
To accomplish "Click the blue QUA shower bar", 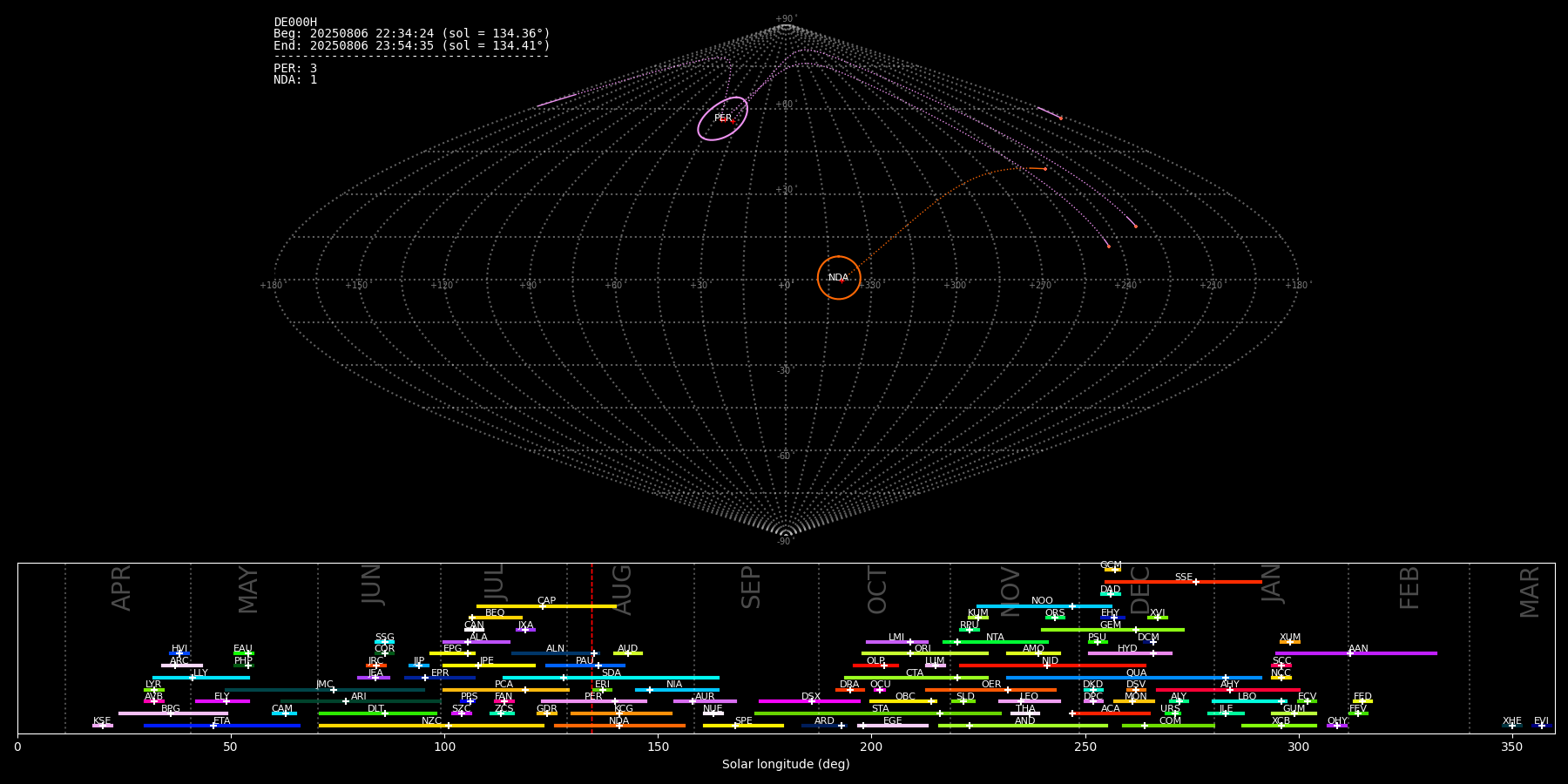I will pos(1134,678).
